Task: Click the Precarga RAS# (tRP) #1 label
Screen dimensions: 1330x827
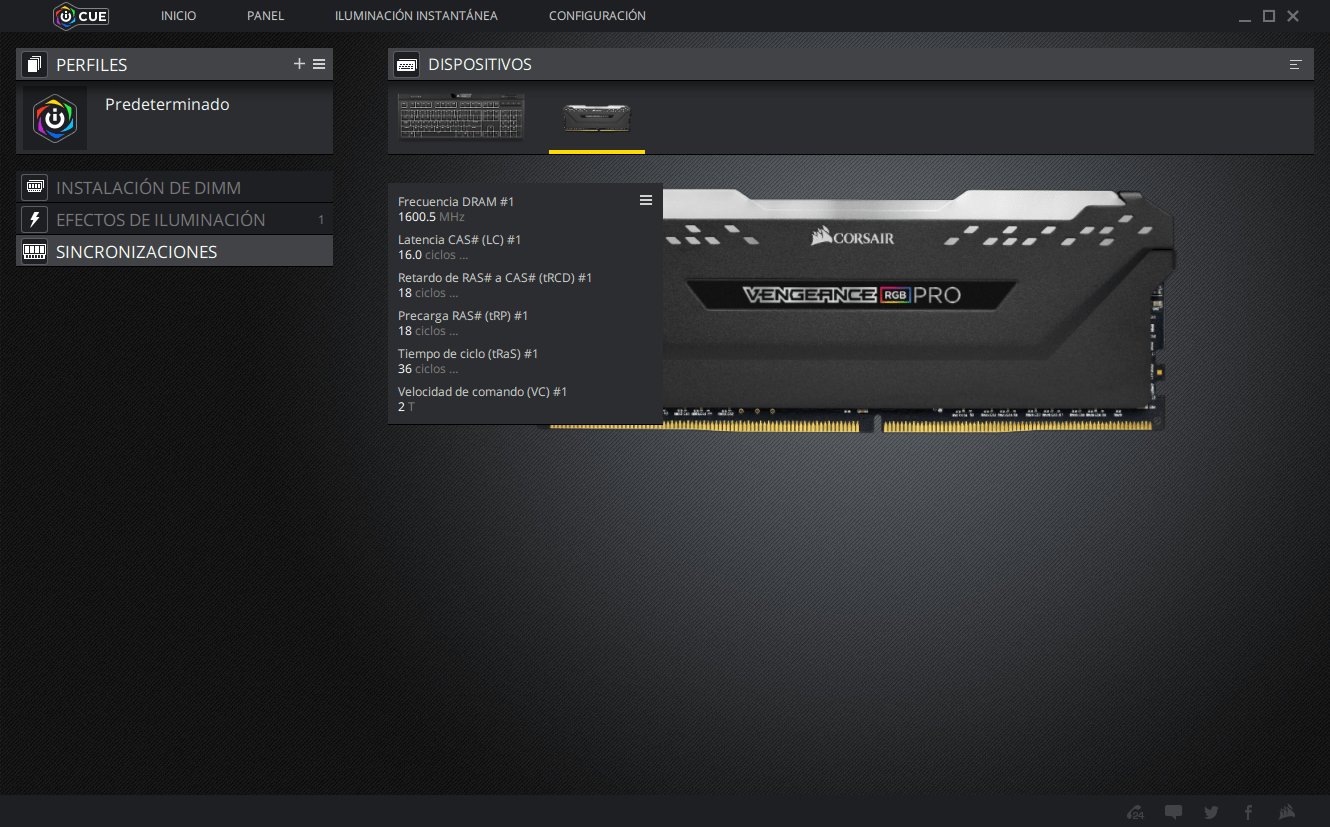Action: point(463,316)
